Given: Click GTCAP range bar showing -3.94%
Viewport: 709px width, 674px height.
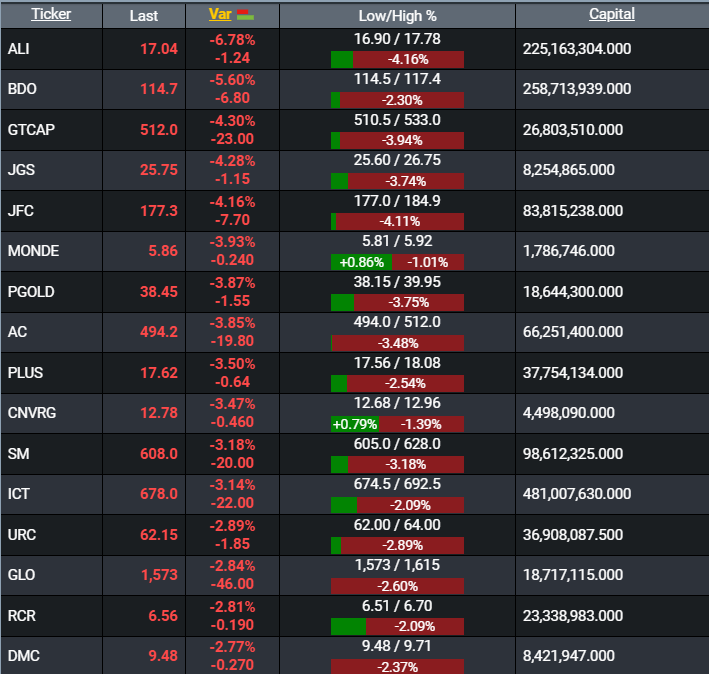Looking at the screenshot, I should (x=397, y=140).
